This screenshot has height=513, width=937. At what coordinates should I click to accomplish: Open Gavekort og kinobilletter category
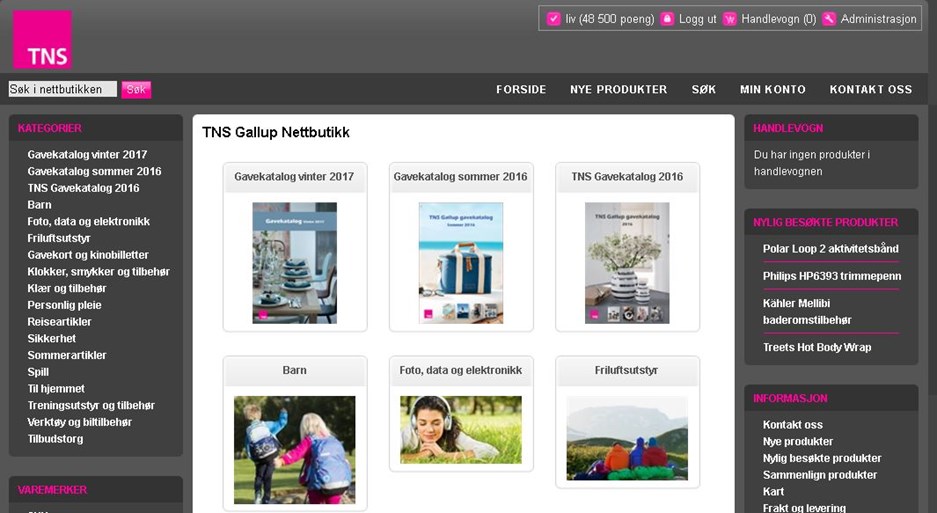[88, 255]
